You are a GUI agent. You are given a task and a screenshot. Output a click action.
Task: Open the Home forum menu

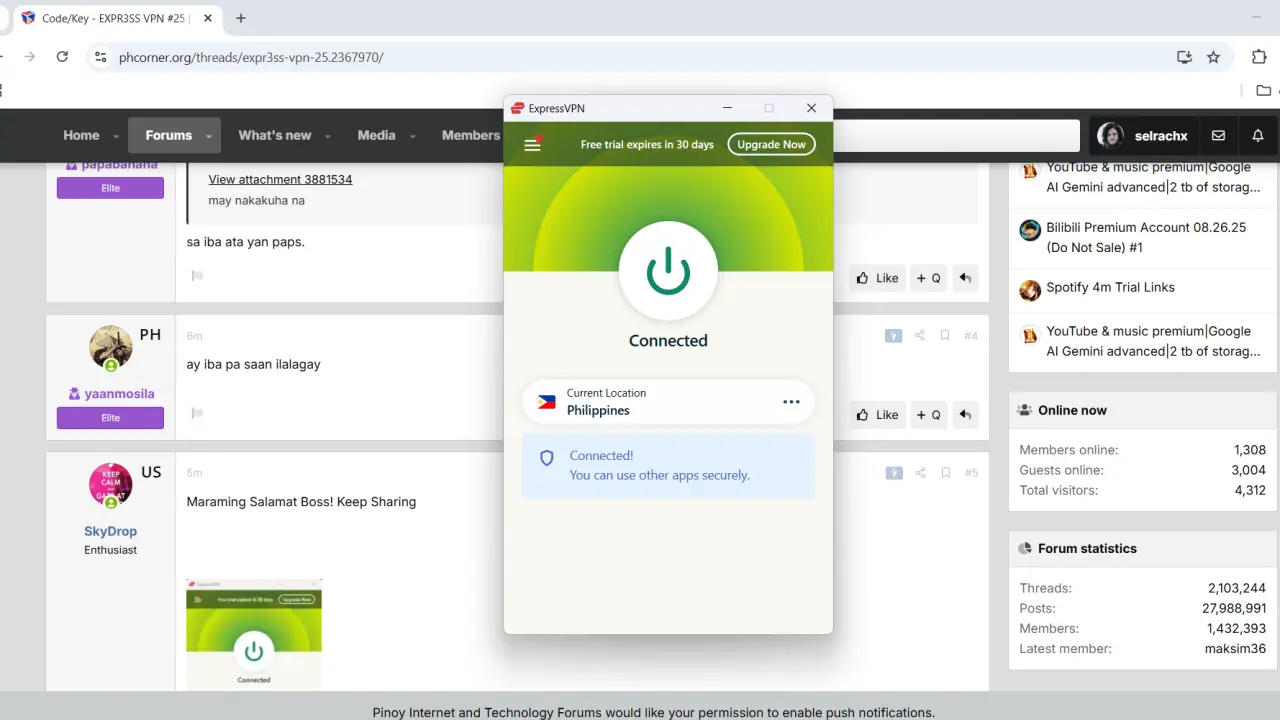pyautogui.click(x=81, y=135)
